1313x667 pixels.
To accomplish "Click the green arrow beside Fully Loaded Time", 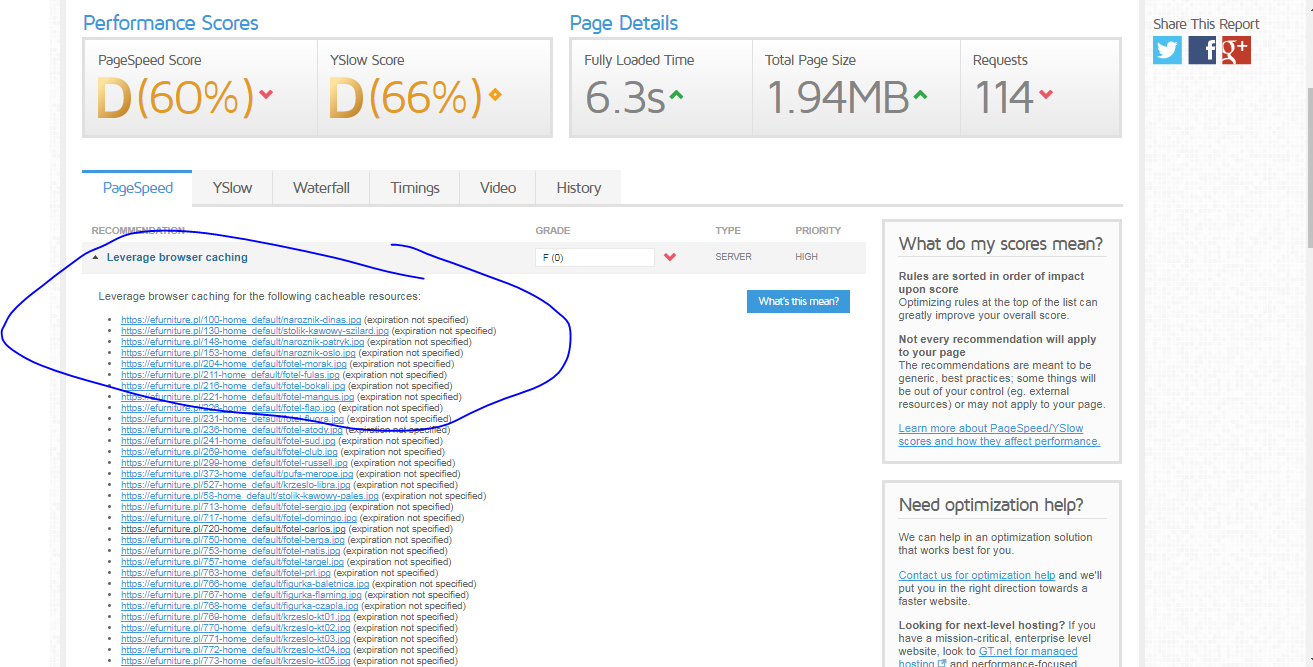I will [677, 95].
